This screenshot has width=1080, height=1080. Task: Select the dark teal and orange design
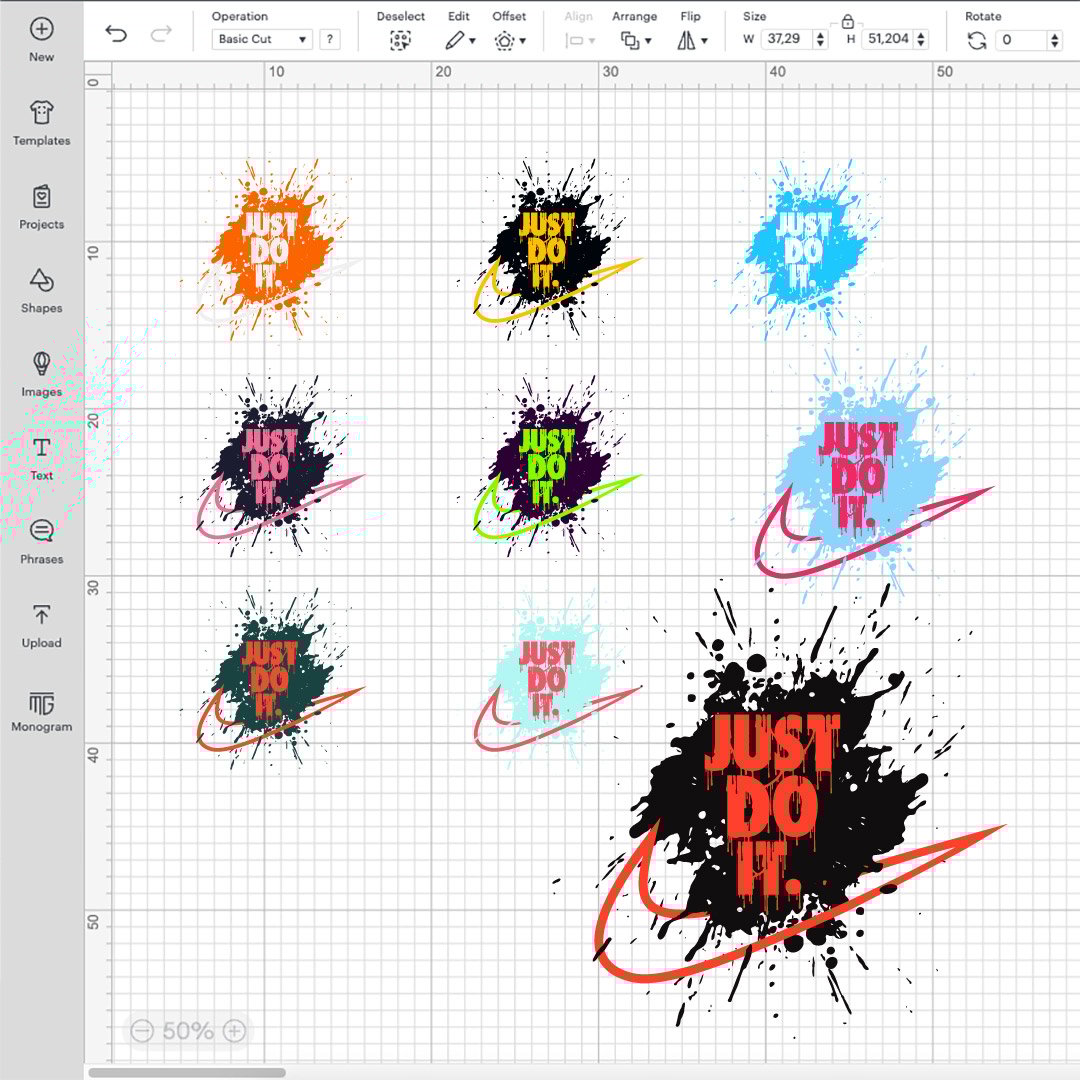(272, 680)
